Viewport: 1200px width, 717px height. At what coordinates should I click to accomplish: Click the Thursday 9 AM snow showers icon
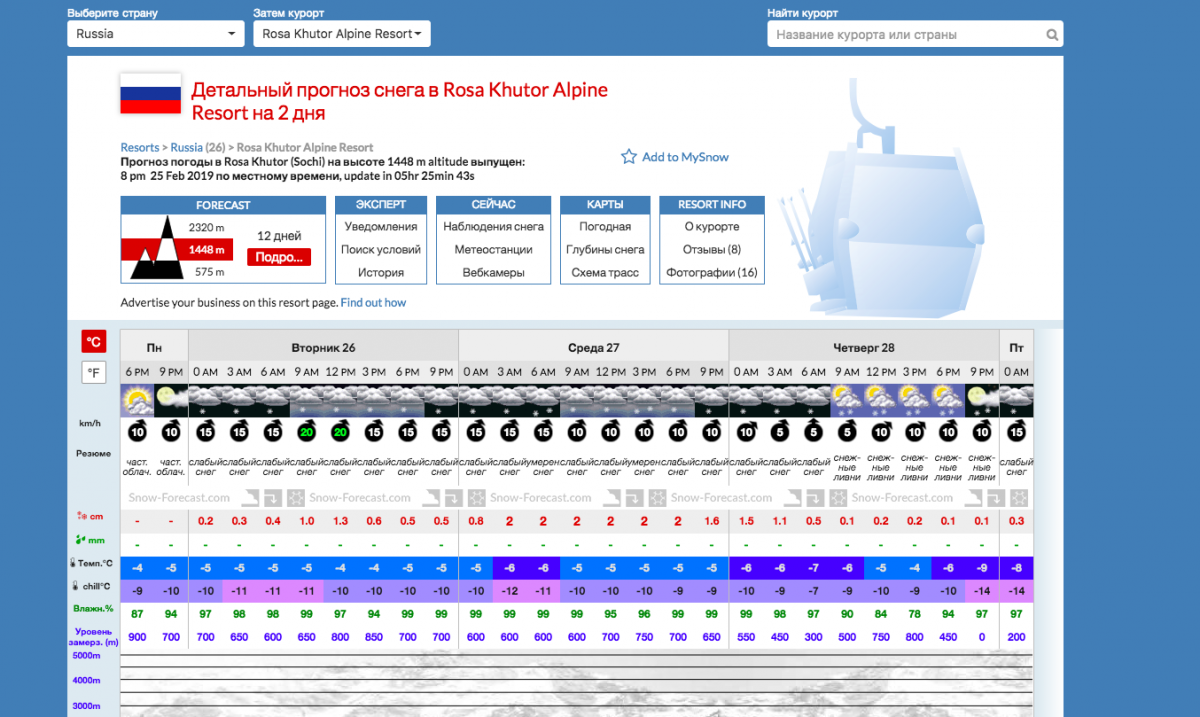(x=847, y=401)
